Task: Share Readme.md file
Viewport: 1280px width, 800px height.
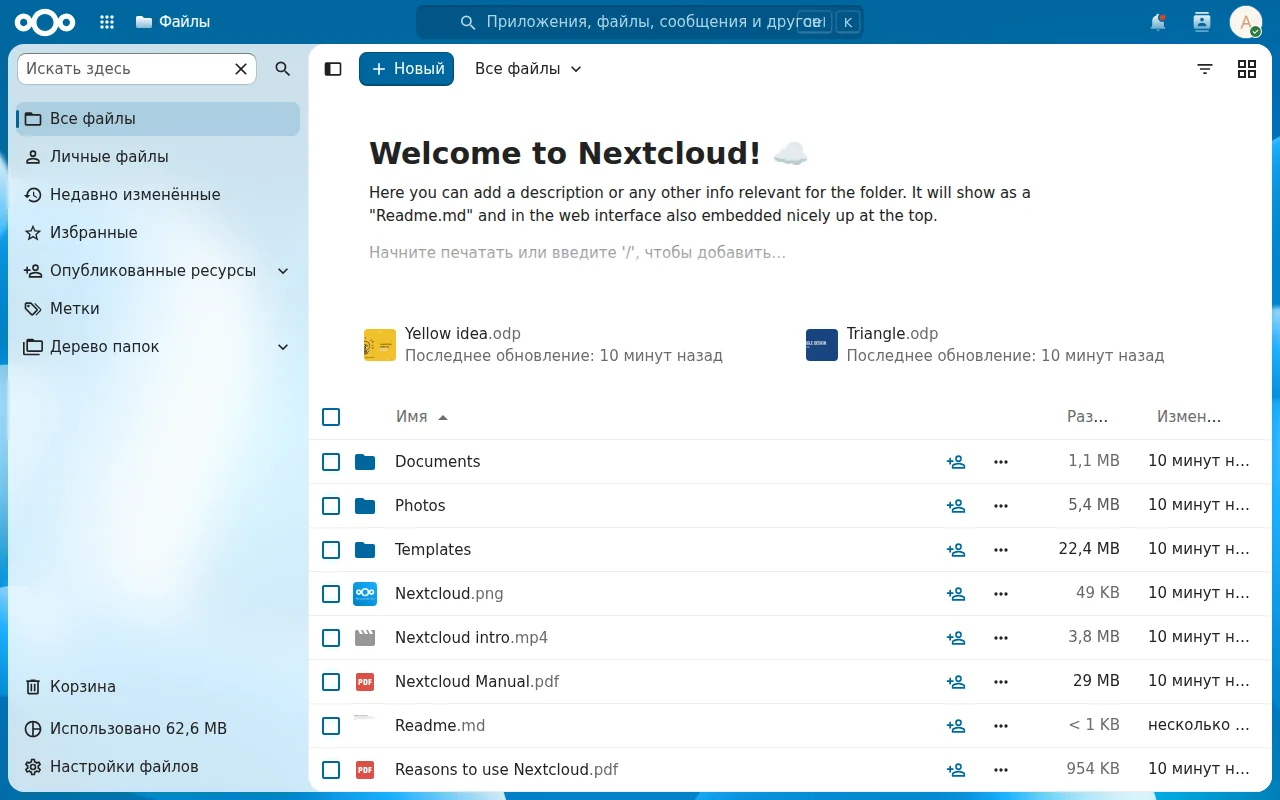Action: [x=956, y=726]
